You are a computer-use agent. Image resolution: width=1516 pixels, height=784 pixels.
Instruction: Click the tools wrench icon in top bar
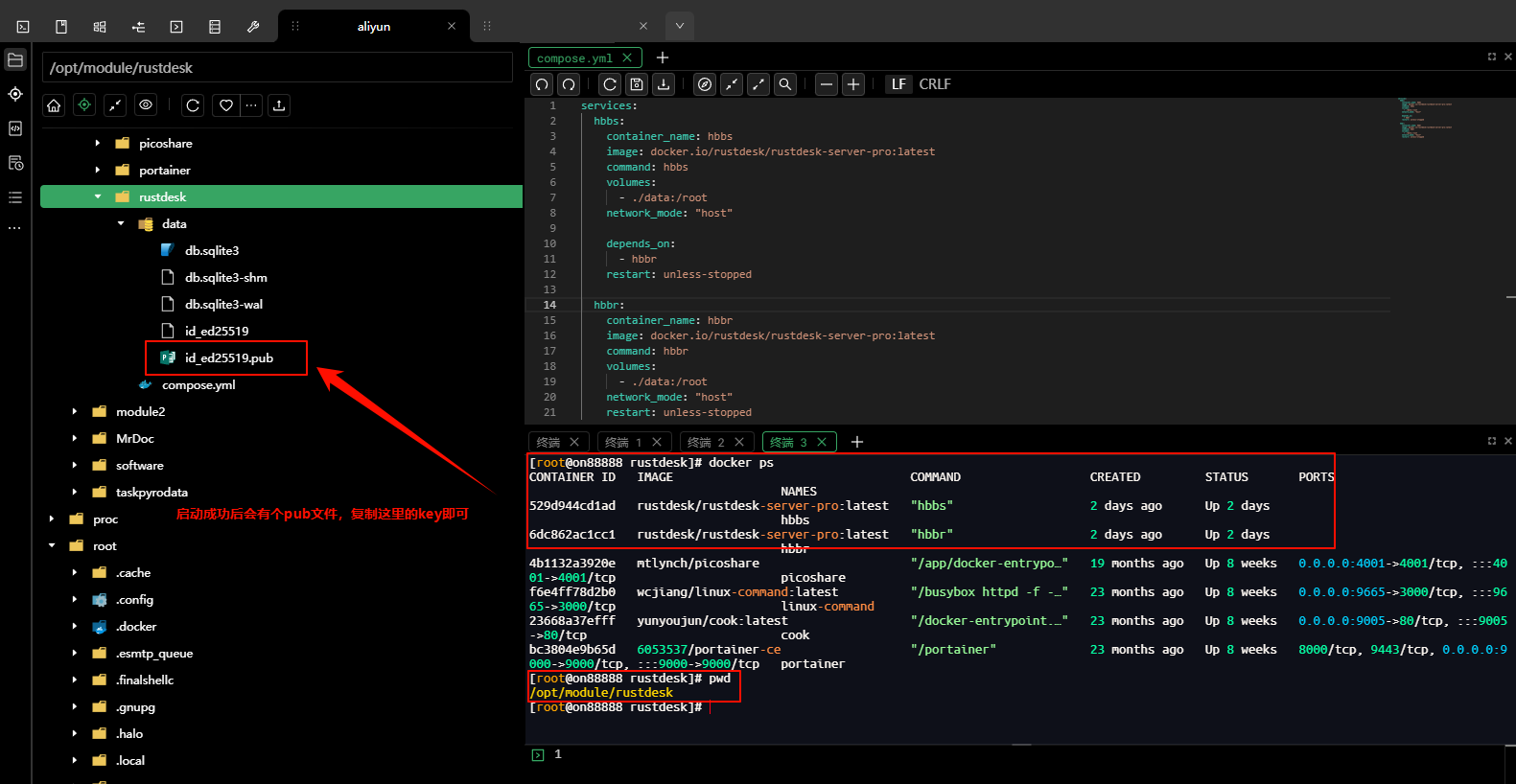coord(253,27)
